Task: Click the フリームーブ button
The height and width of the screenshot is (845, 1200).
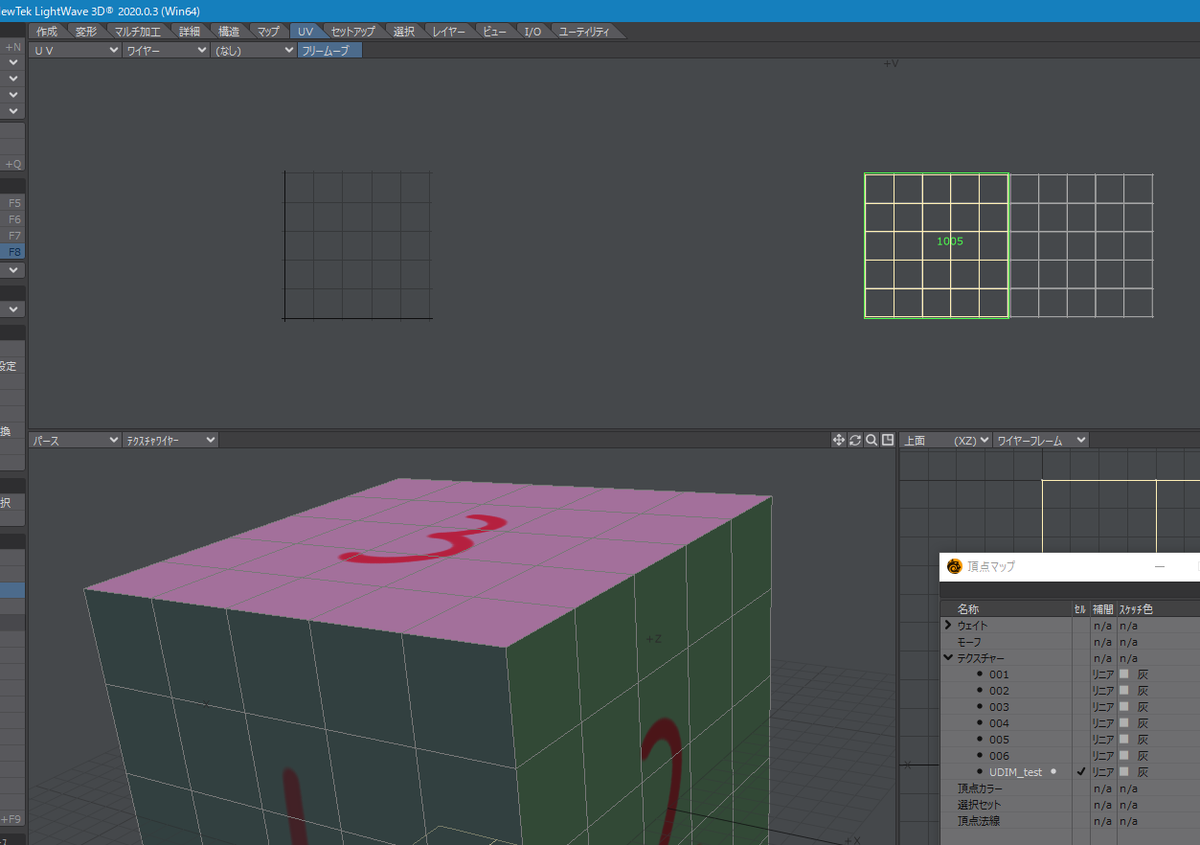Action: coord(330,50)
